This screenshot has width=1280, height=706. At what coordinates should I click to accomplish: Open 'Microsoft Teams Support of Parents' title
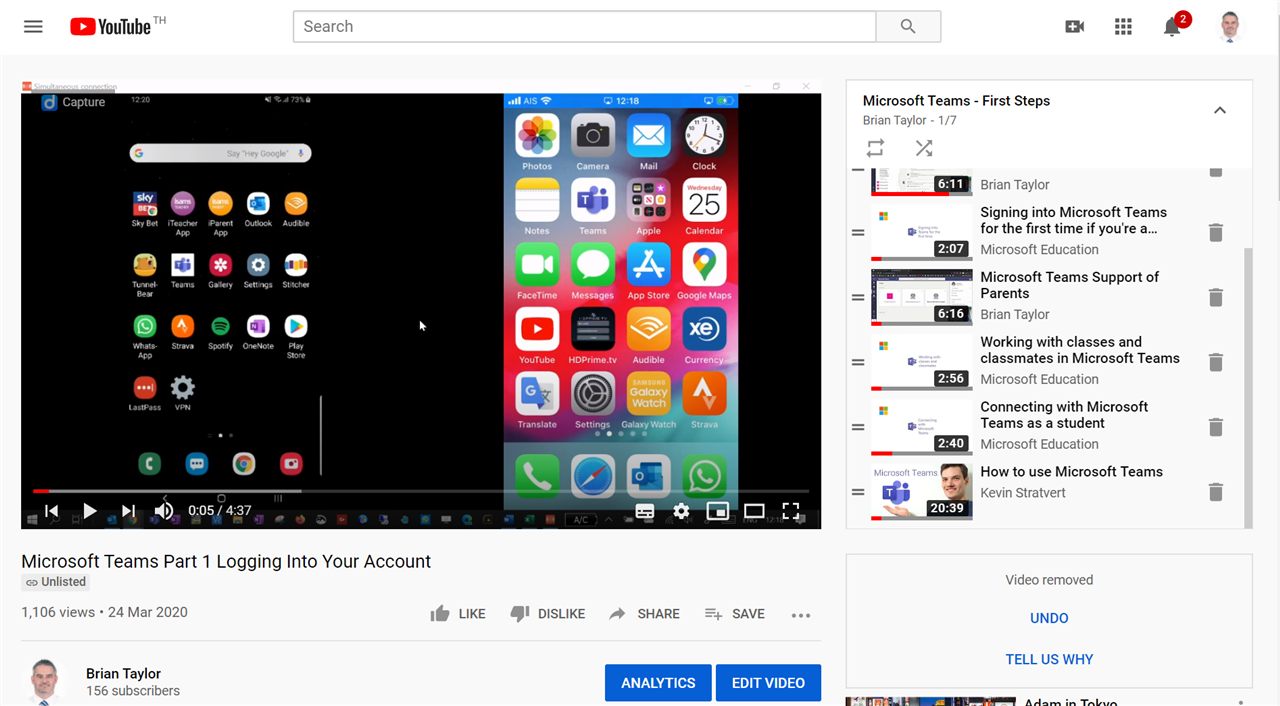point(1070,285)
